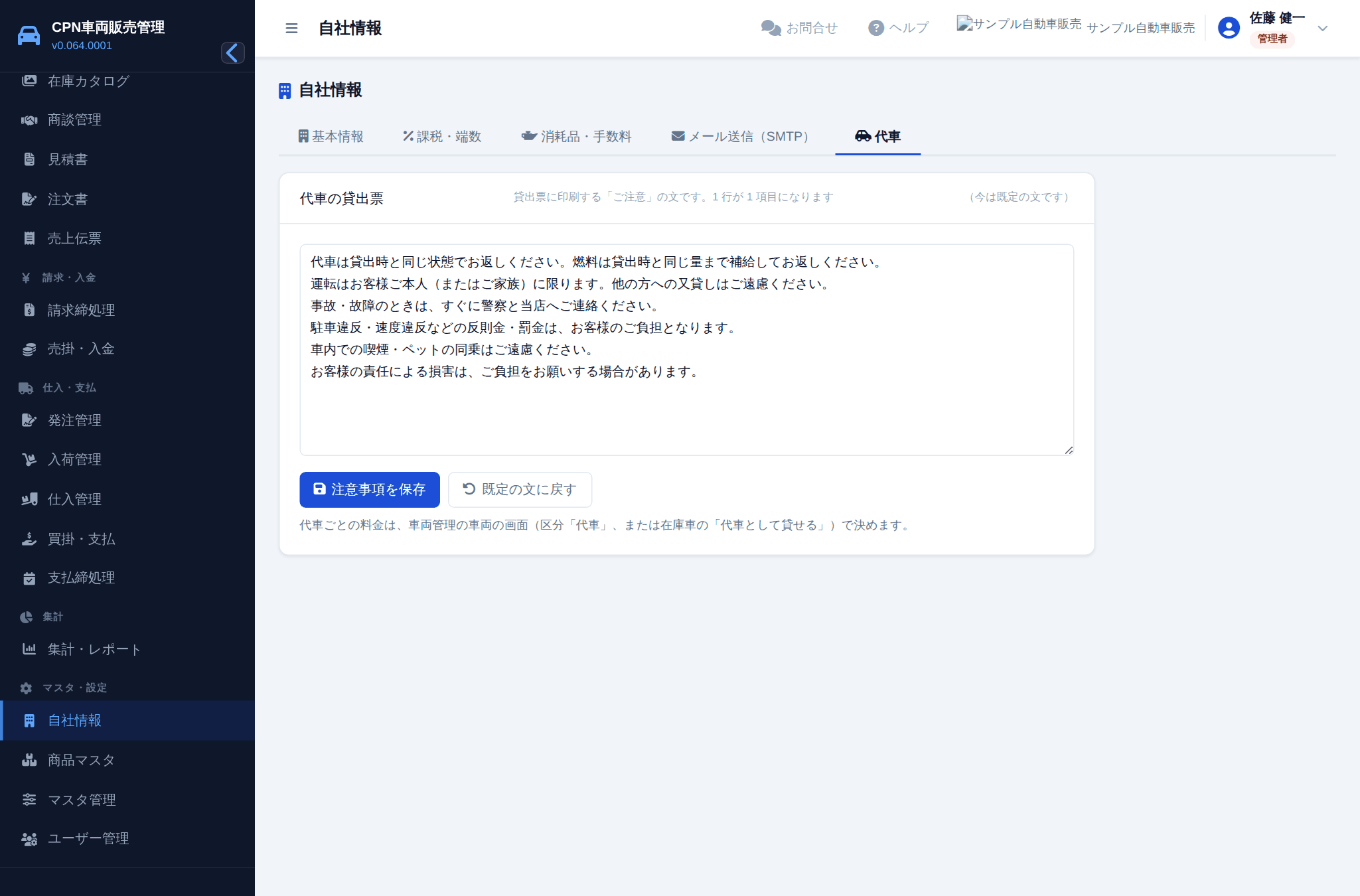
Task: Open 商品マスタ menu item
Action: [127, 761]
